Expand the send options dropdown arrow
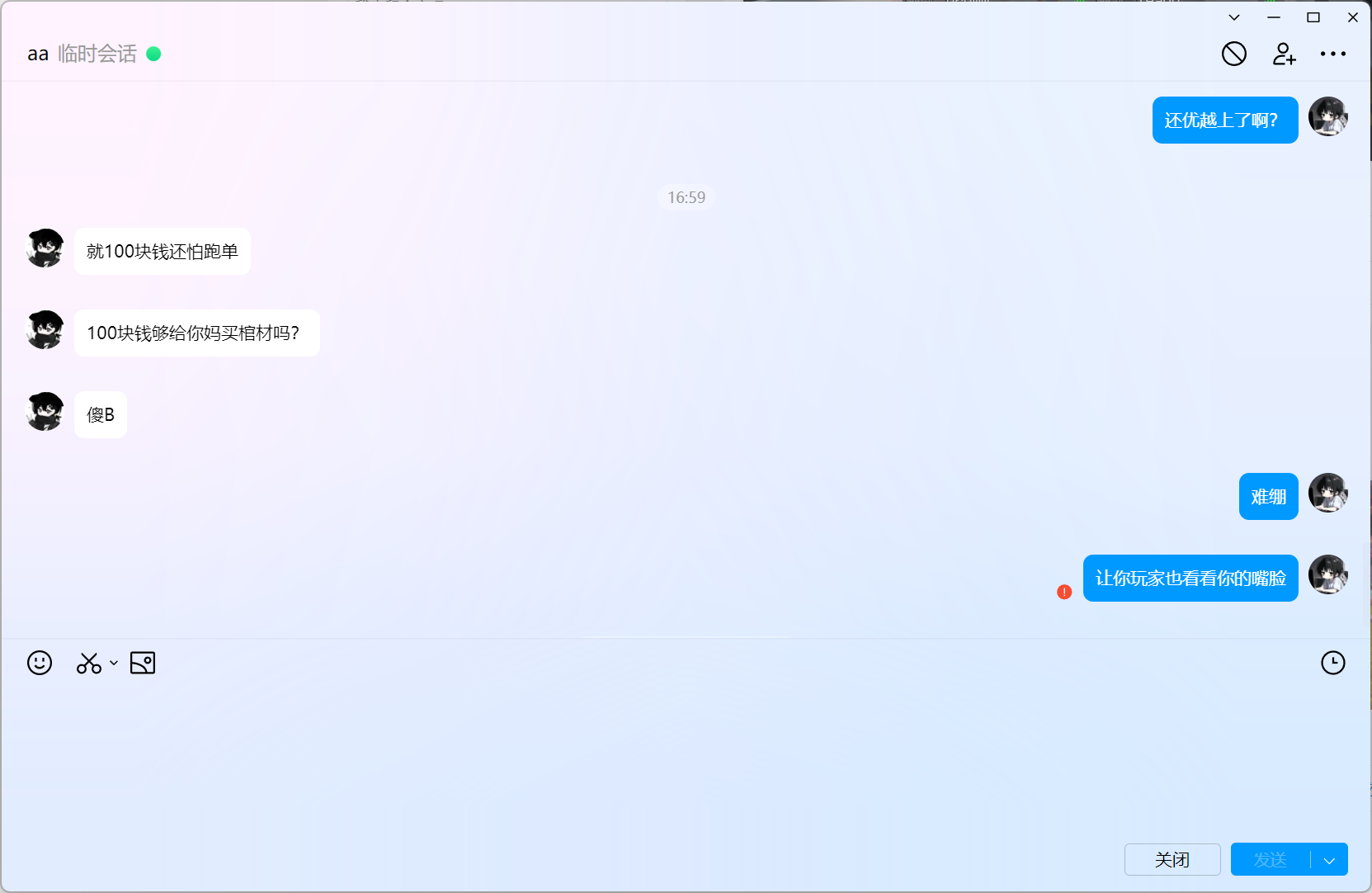1372x893 pixels. tap(1329, 860)
